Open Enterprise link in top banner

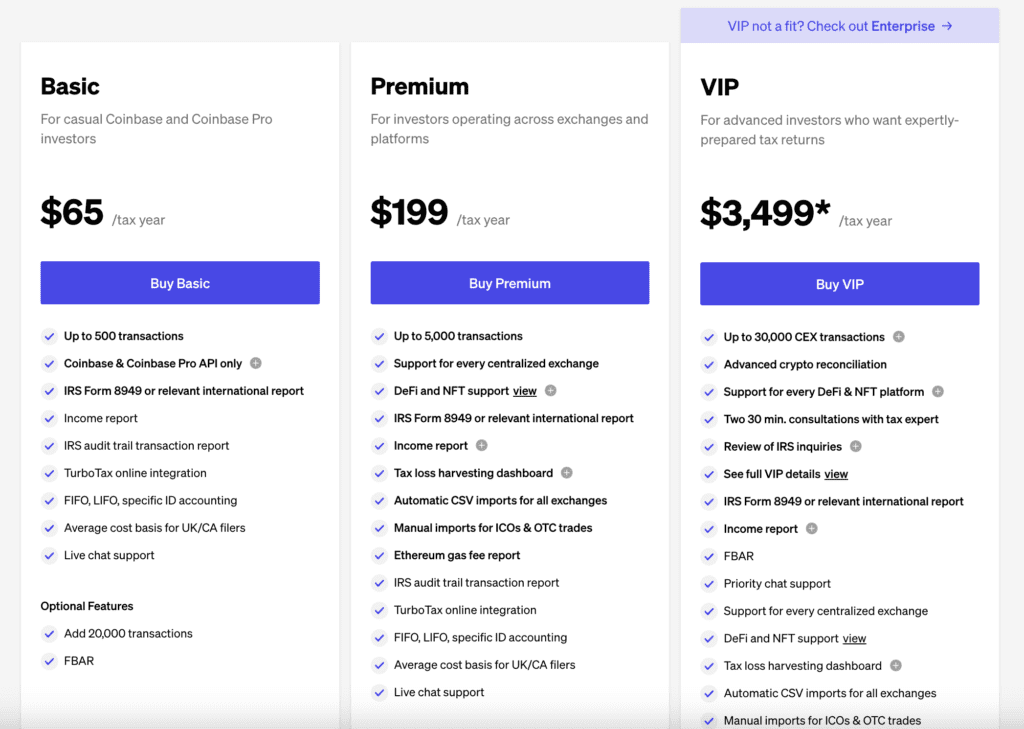[903, 26]
